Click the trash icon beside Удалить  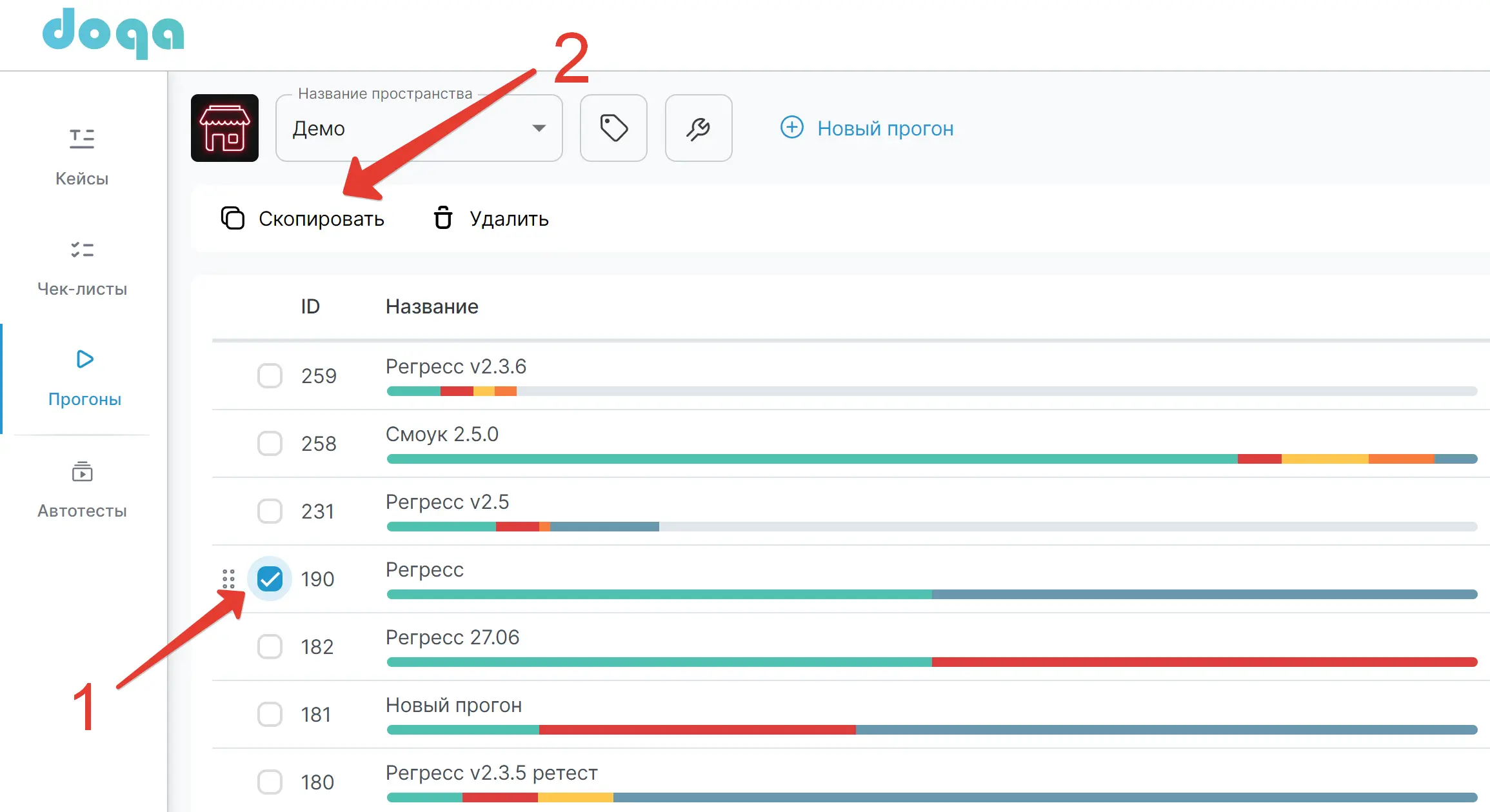click(442, 218)
